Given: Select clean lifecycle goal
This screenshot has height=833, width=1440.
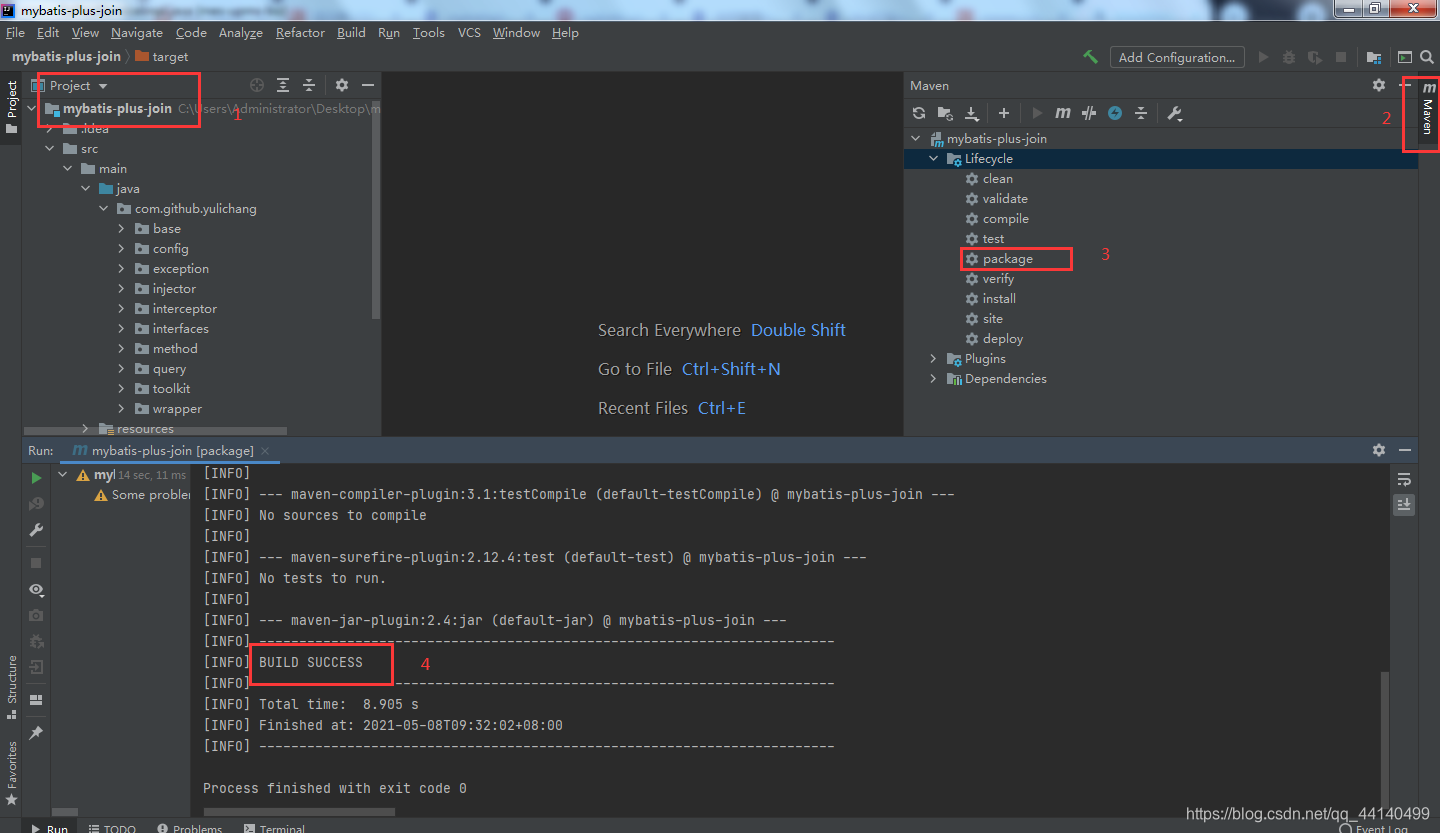Looking at the screenshot, I should click(x=998, y=179).
